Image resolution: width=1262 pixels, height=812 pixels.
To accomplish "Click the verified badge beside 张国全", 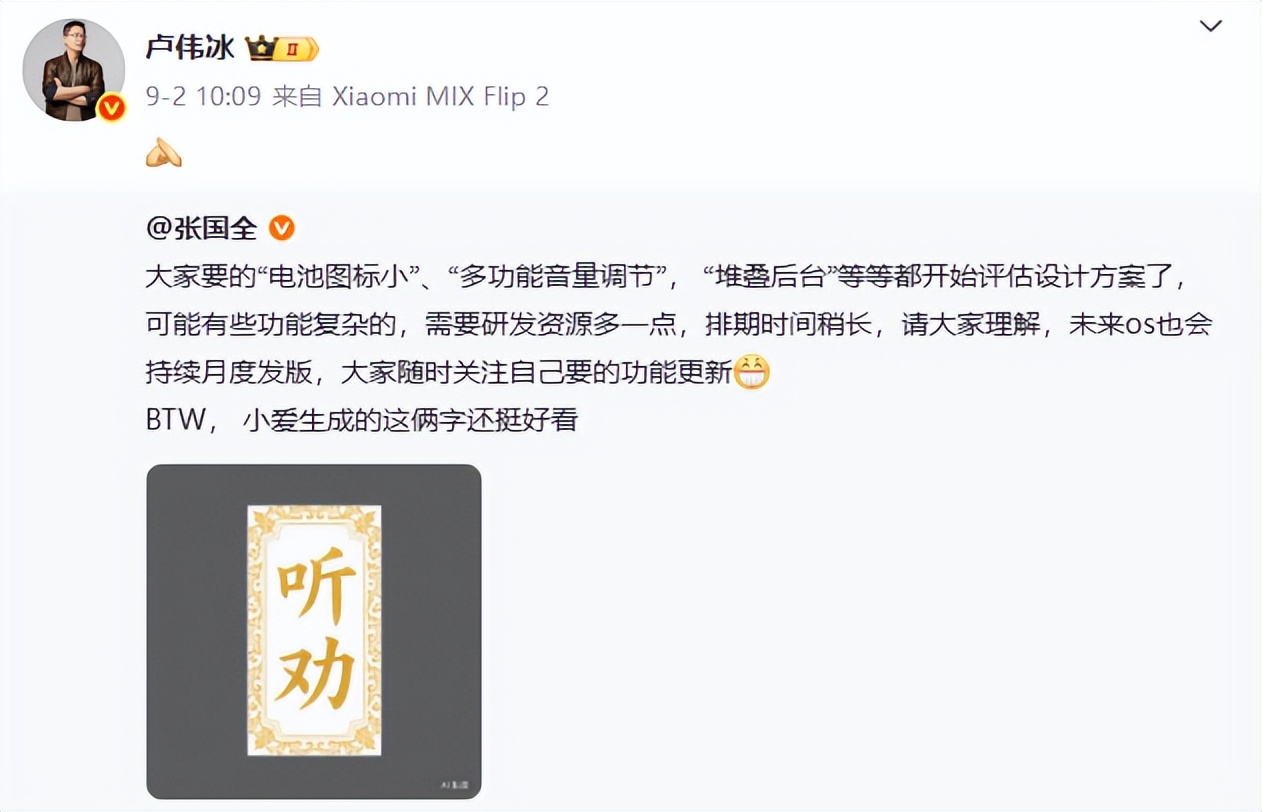I will coord(283,228).
